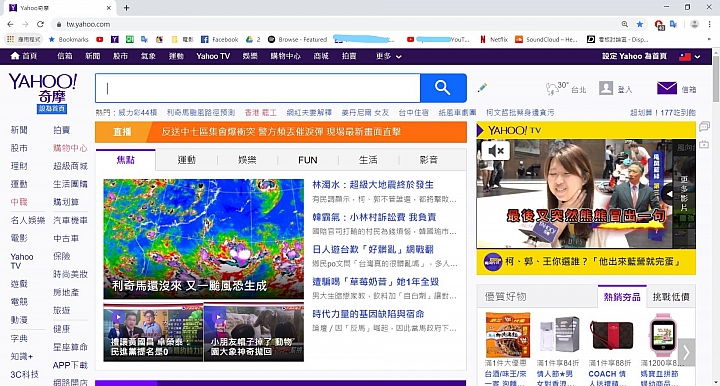Switch to the 運動 news tab
Image resolution: width=720 pixels, height=386 pixels.
[186, 160]
